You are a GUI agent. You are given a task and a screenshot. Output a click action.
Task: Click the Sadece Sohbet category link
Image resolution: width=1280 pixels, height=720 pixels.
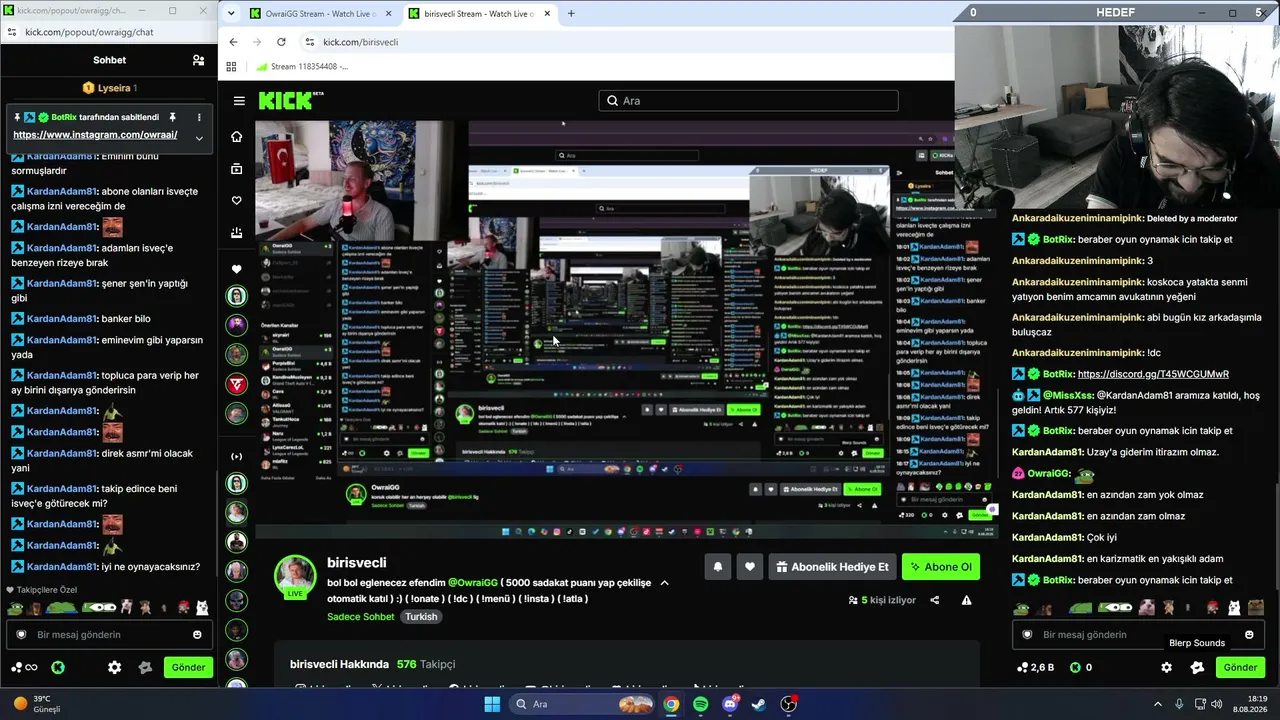point(362,617)
